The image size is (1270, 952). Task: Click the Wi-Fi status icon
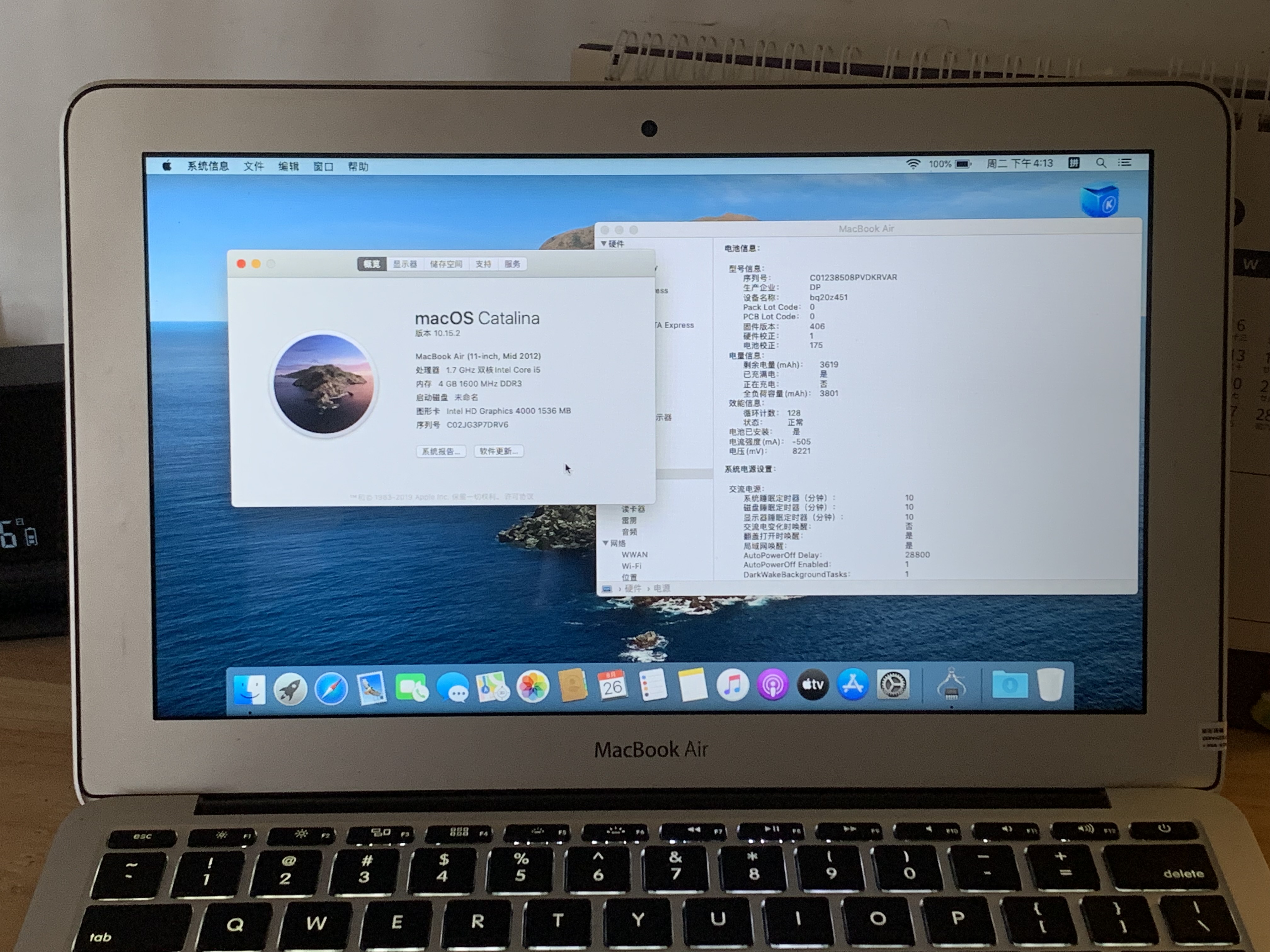pos(913,163)
